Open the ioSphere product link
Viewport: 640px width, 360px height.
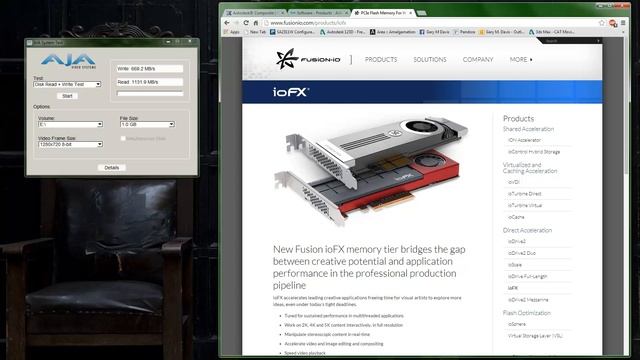point(517,324)
